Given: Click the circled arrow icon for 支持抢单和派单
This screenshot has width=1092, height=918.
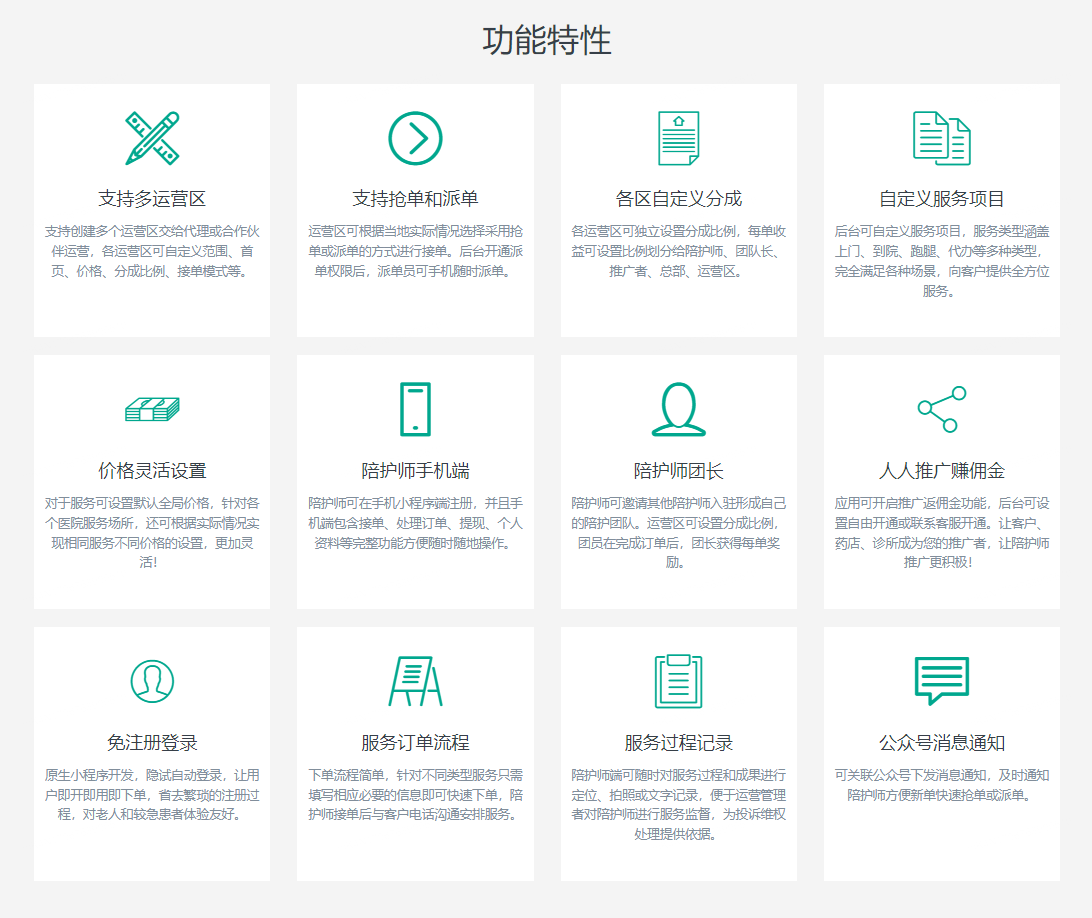Looking at the screenshot, I should 415,138.
